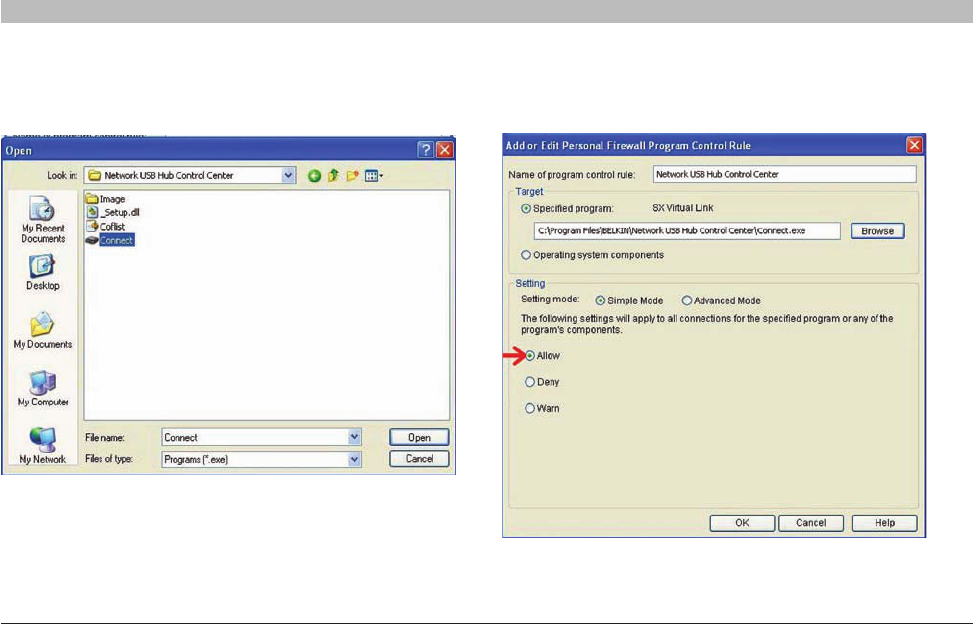973x624 pixels.
Task: Select Operating system components radio button
Action: (x=526, y=255)
